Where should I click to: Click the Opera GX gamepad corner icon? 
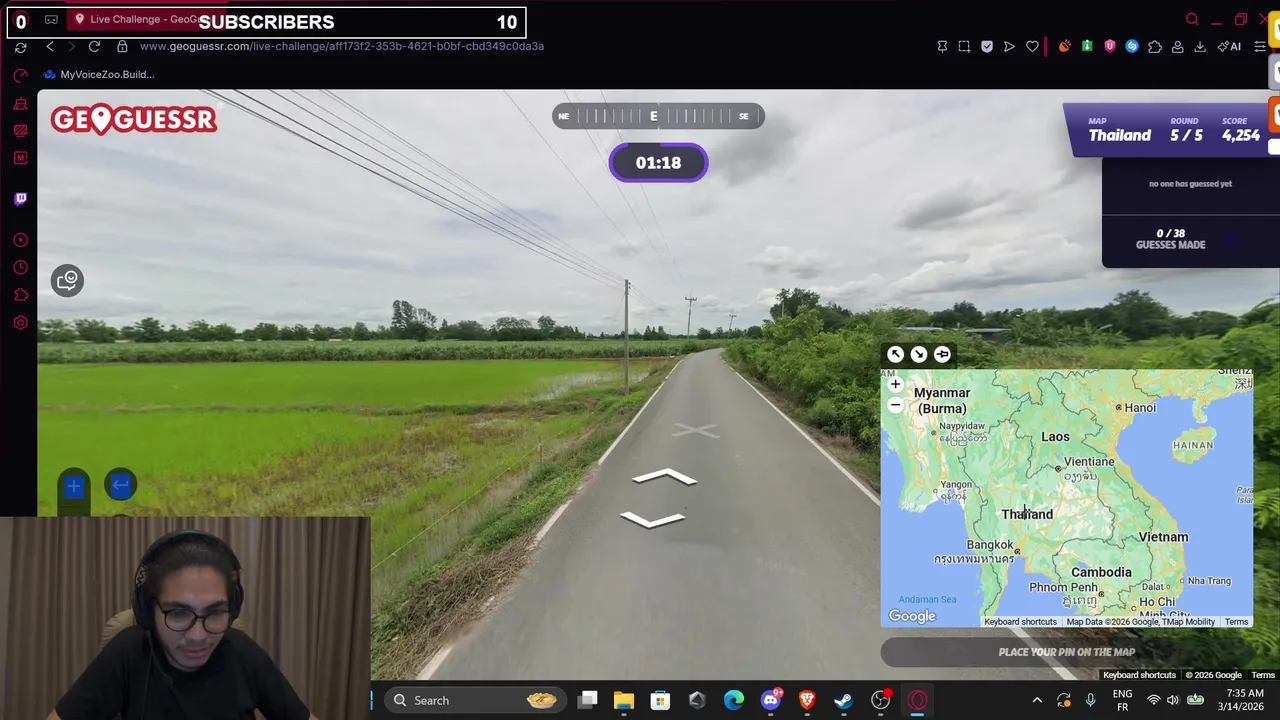[x=51, y=19]
